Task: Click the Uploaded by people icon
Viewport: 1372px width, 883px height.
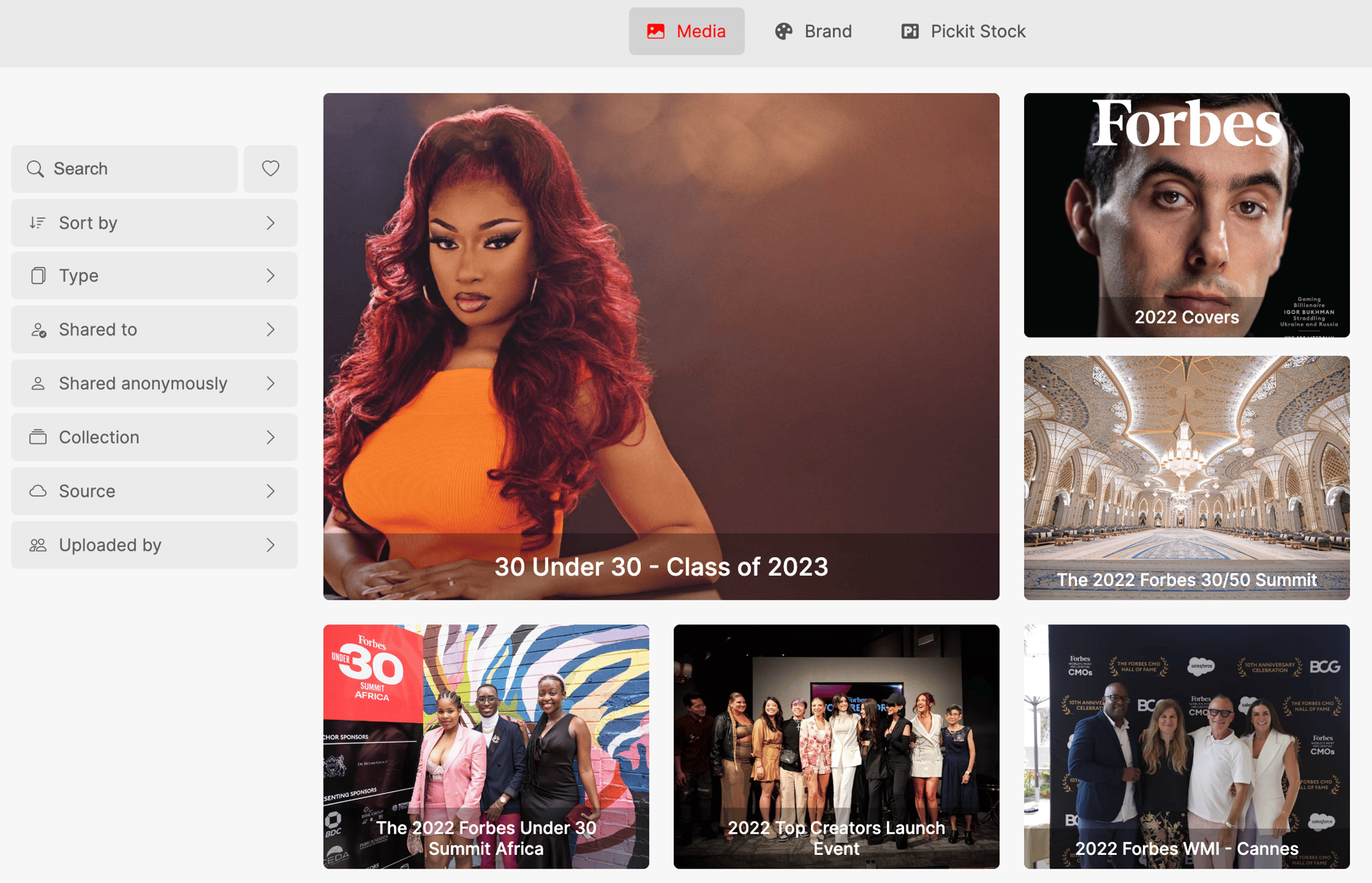Action: tap(38, 545)
